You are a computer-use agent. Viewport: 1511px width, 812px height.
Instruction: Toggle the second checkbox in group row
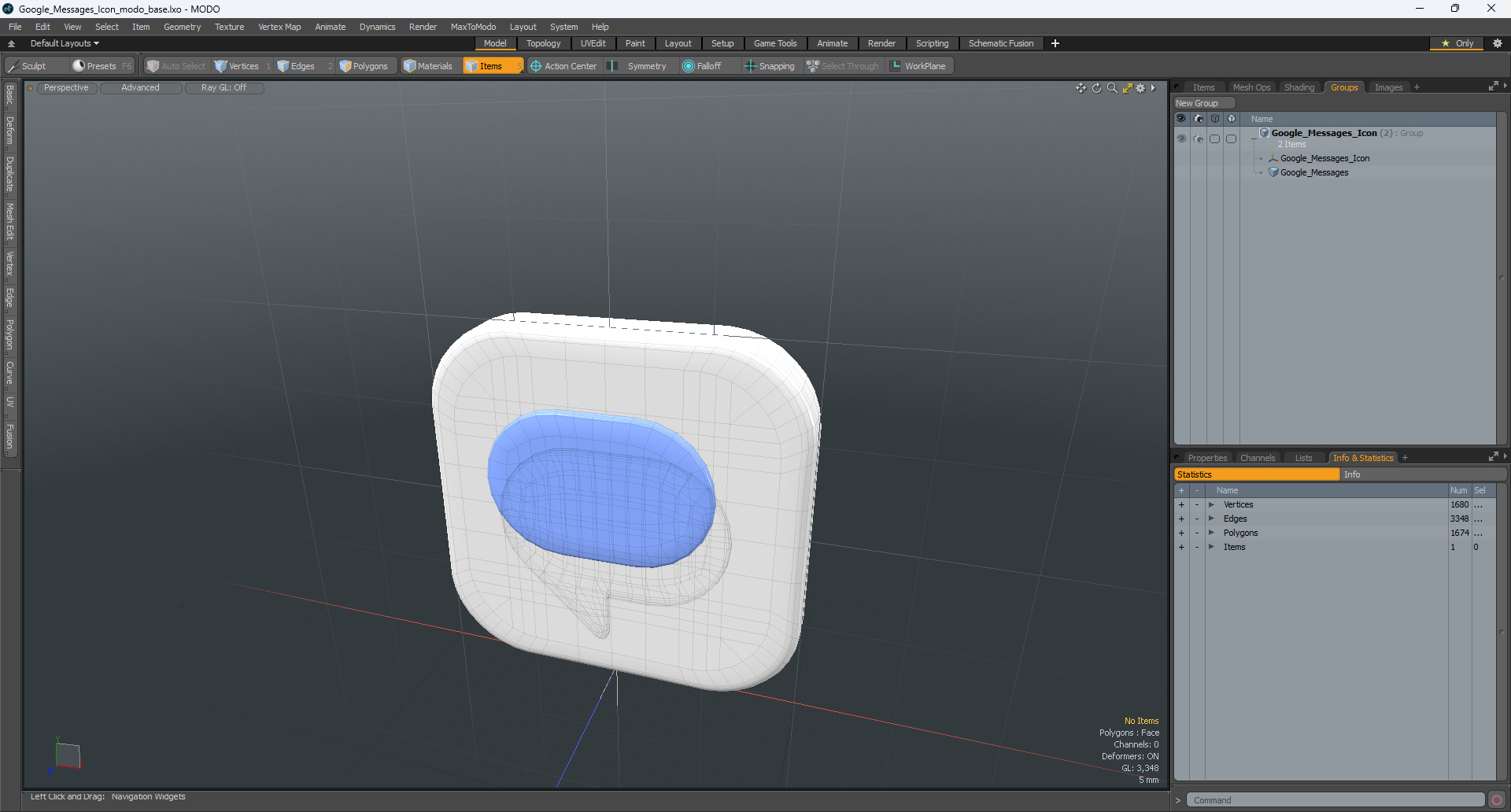pyautogui.click(x=1232, y=138)
